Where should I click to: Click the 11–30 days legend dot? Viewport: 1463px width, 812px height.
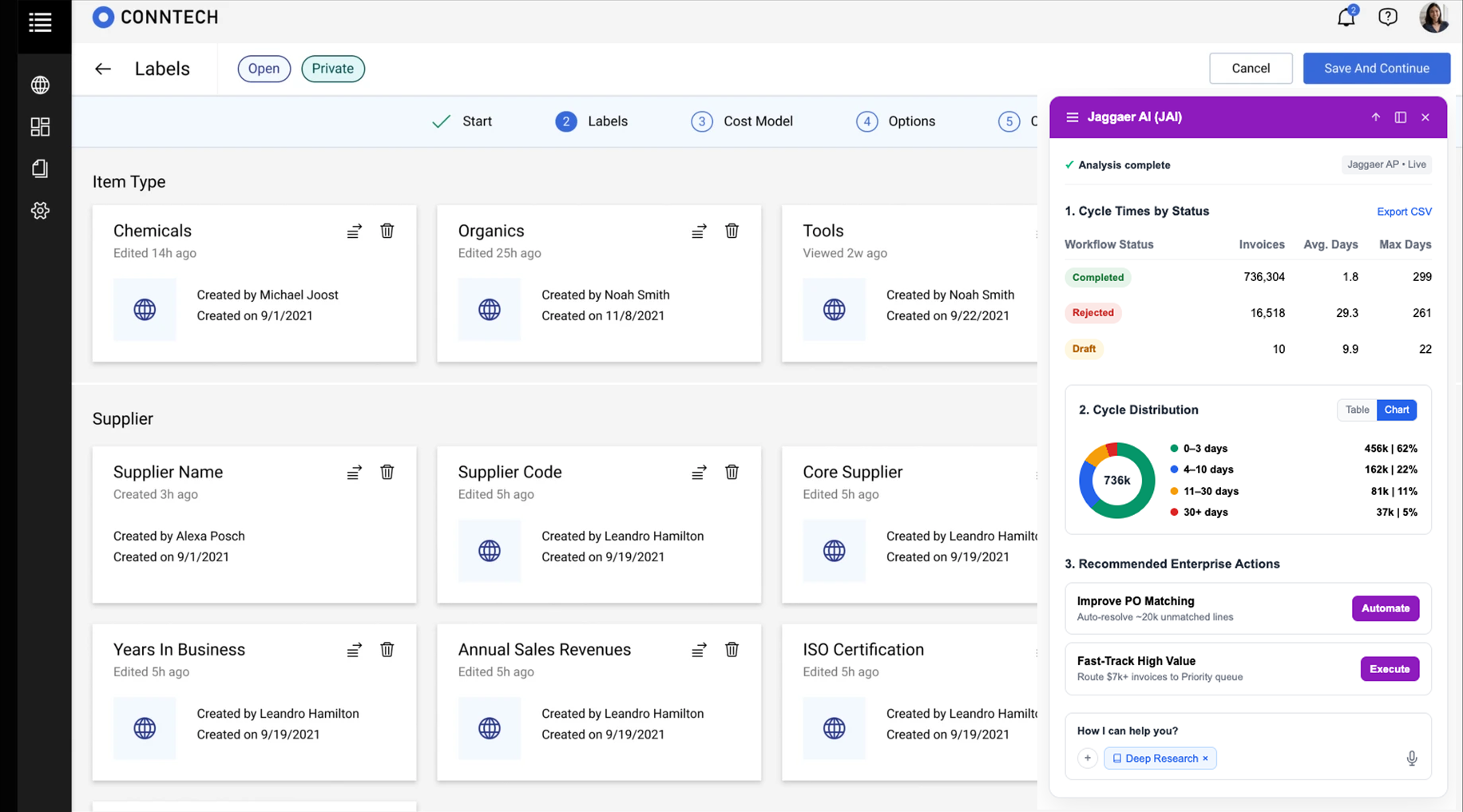pos(1174,491)
